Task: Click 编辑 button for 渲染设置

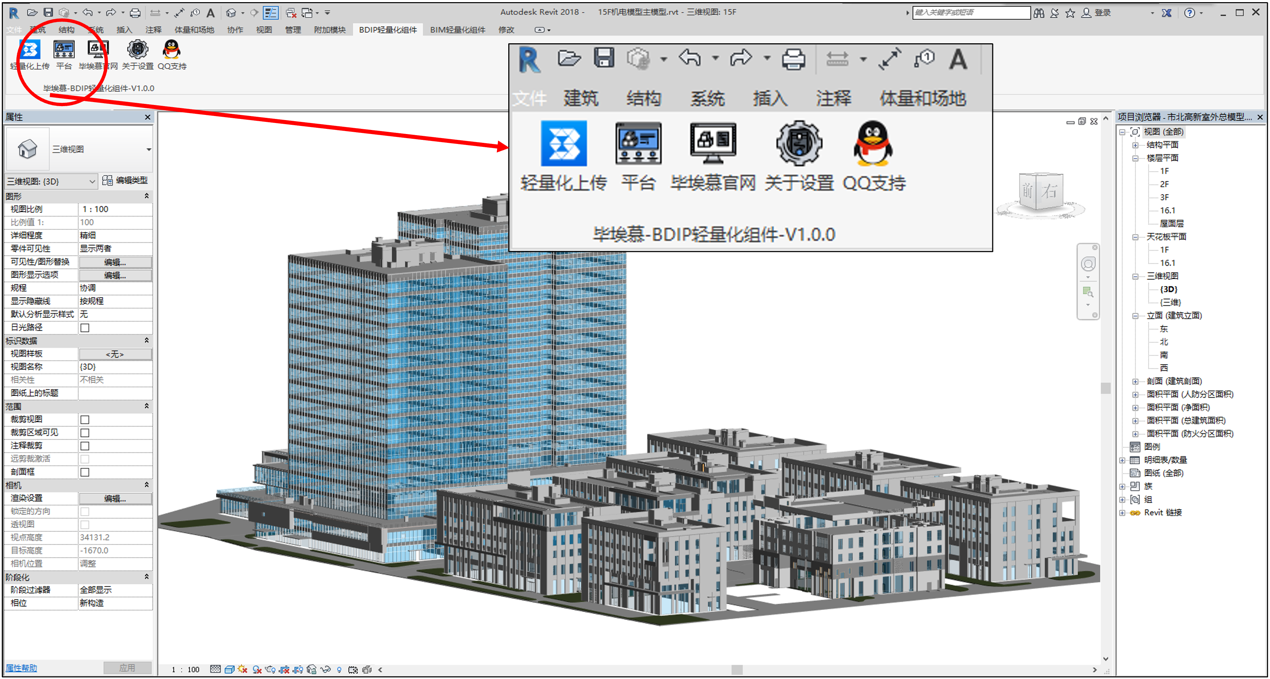Action: pyautogui.click(x=115, y=498)
